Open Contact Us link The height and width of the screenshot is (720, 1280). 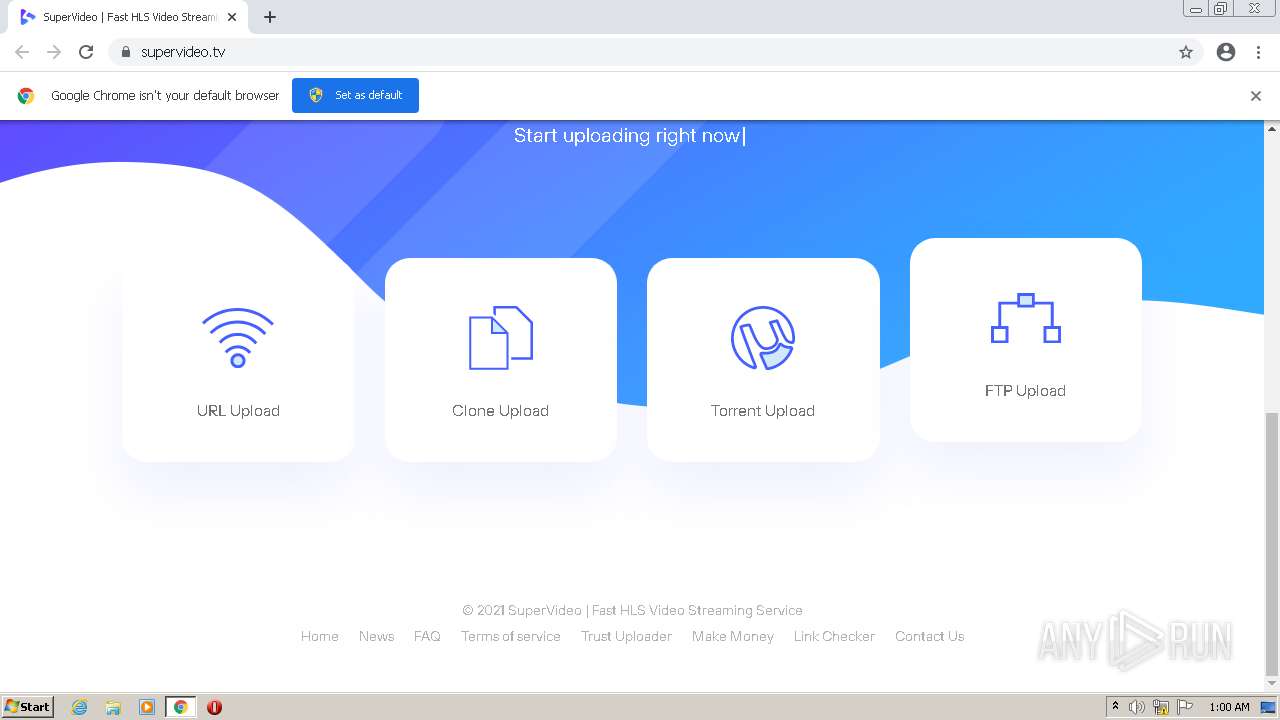[x=930, y=636]
